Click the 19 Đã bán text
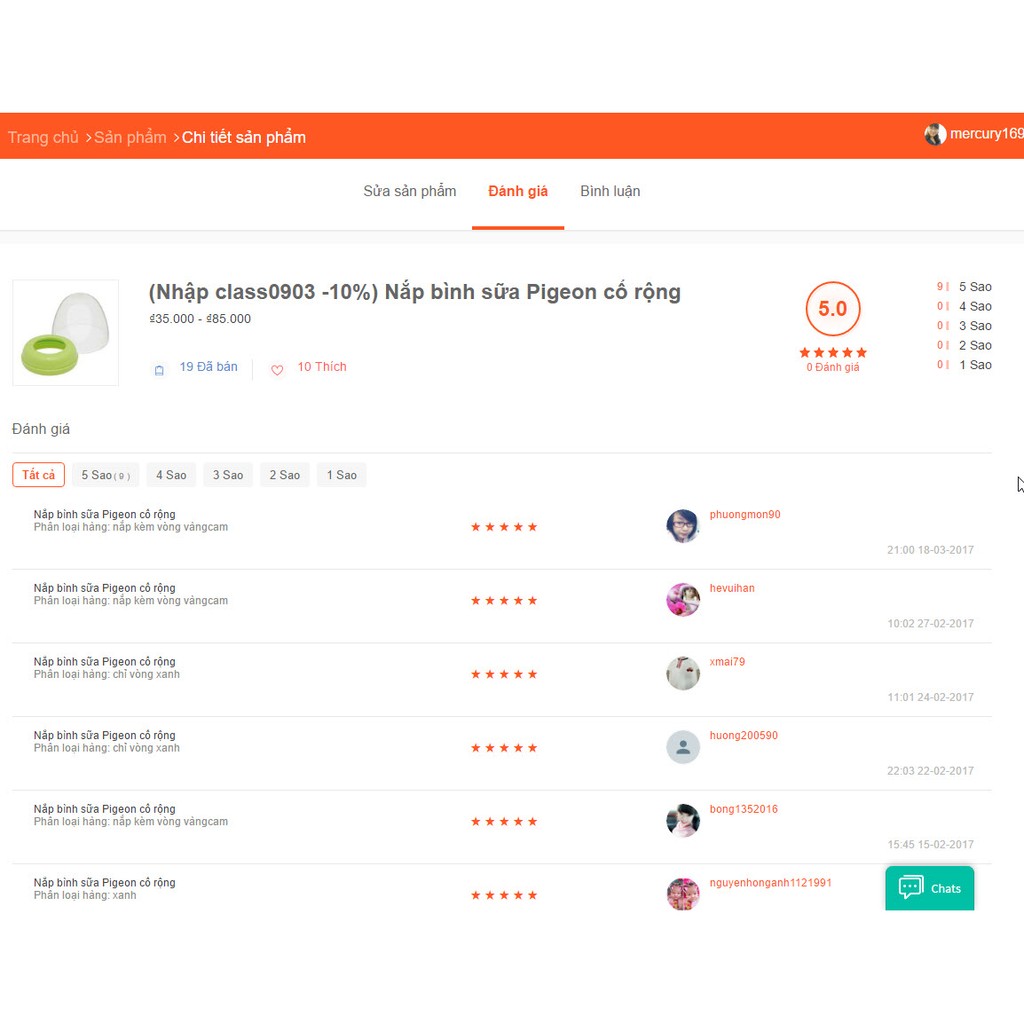 208,367
